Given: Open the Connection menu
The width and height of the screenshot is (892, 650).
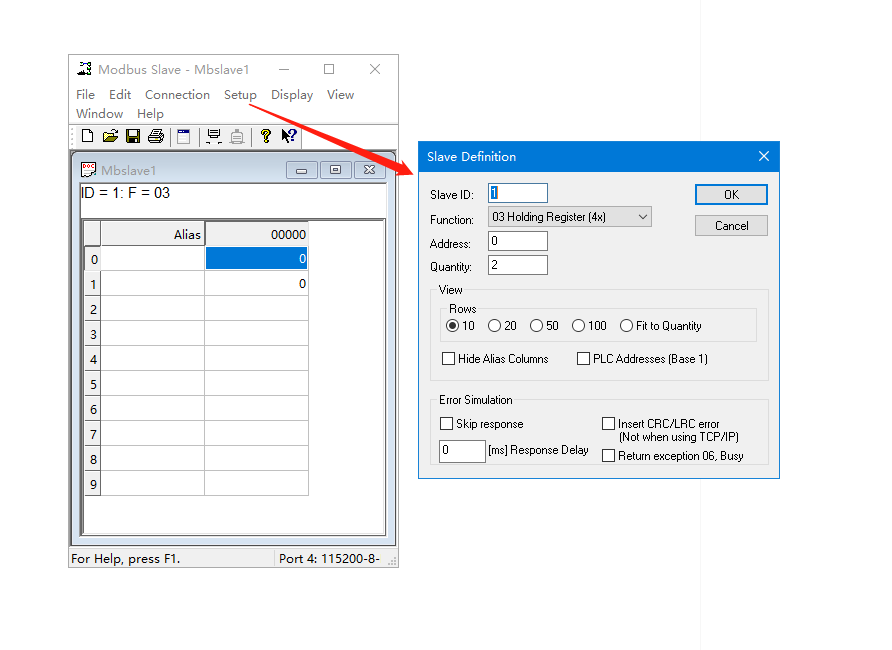Looking at the screenshot, I should click(177, 95).
